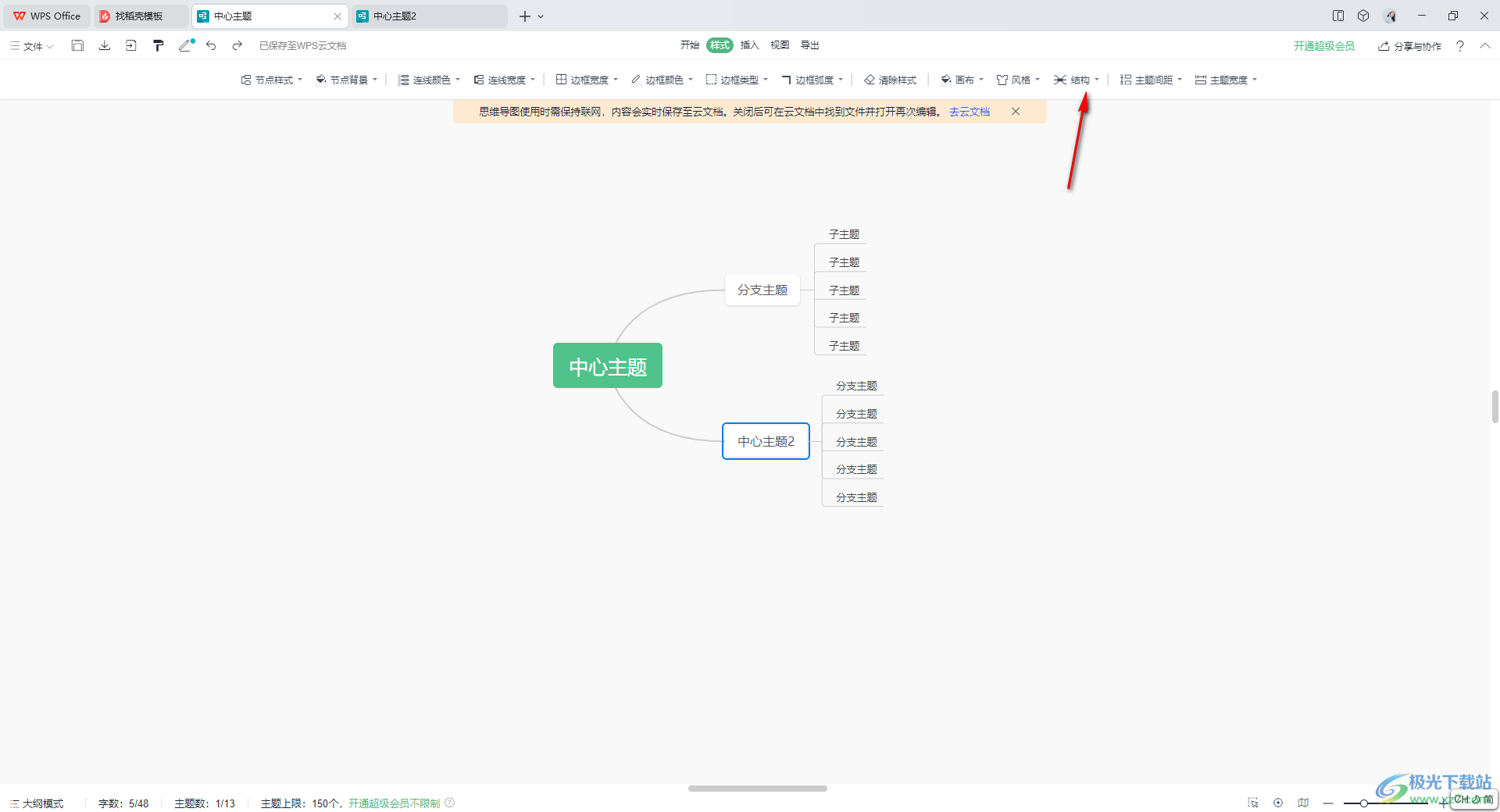Click the cube icon in title bar
The width and height of the screenshot is (1500, 812).
pyautogui.click(x=1363, y=16)
